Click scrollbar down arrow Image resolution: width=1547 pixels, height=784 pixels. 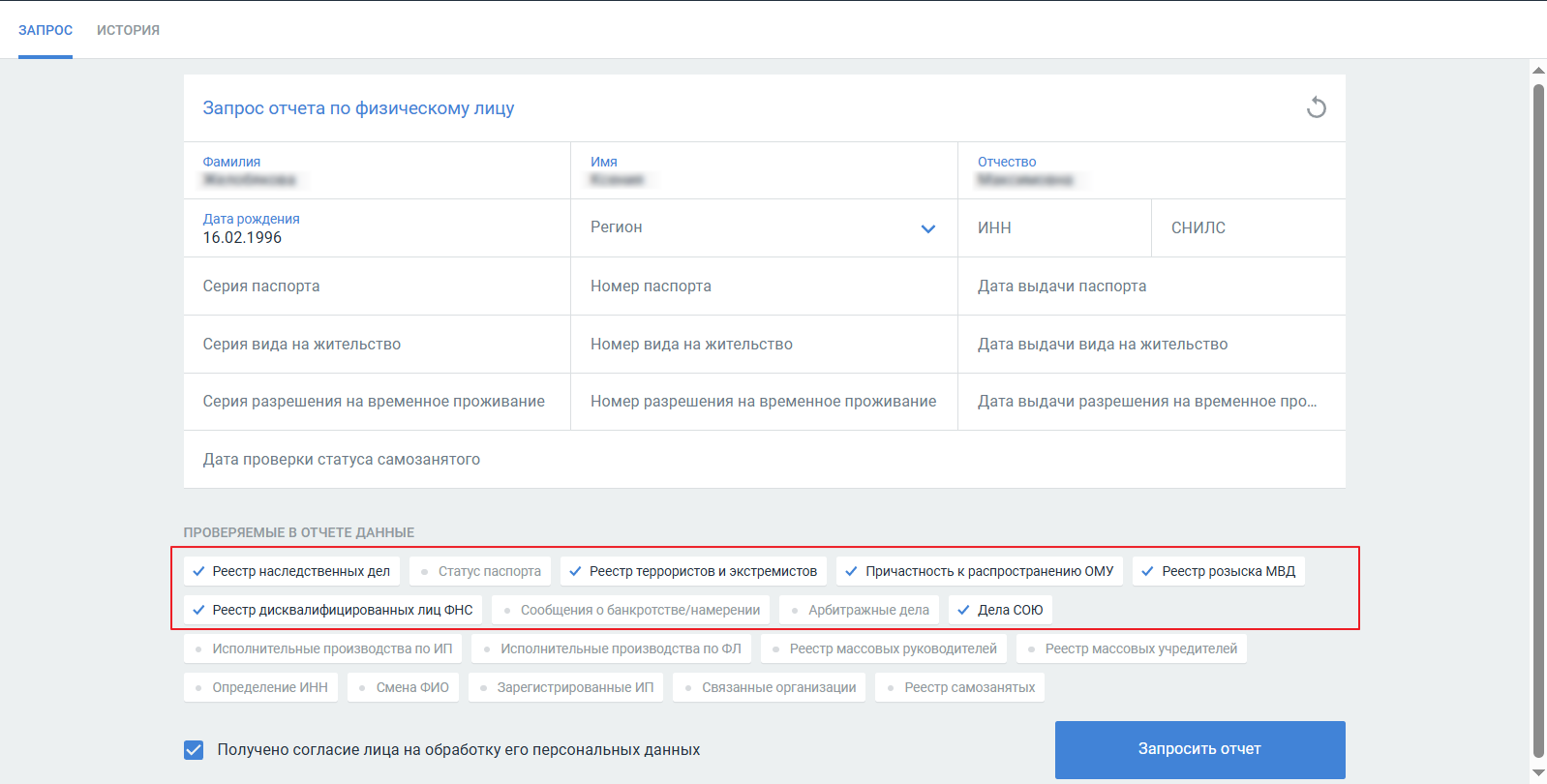tap(1538, 772)
